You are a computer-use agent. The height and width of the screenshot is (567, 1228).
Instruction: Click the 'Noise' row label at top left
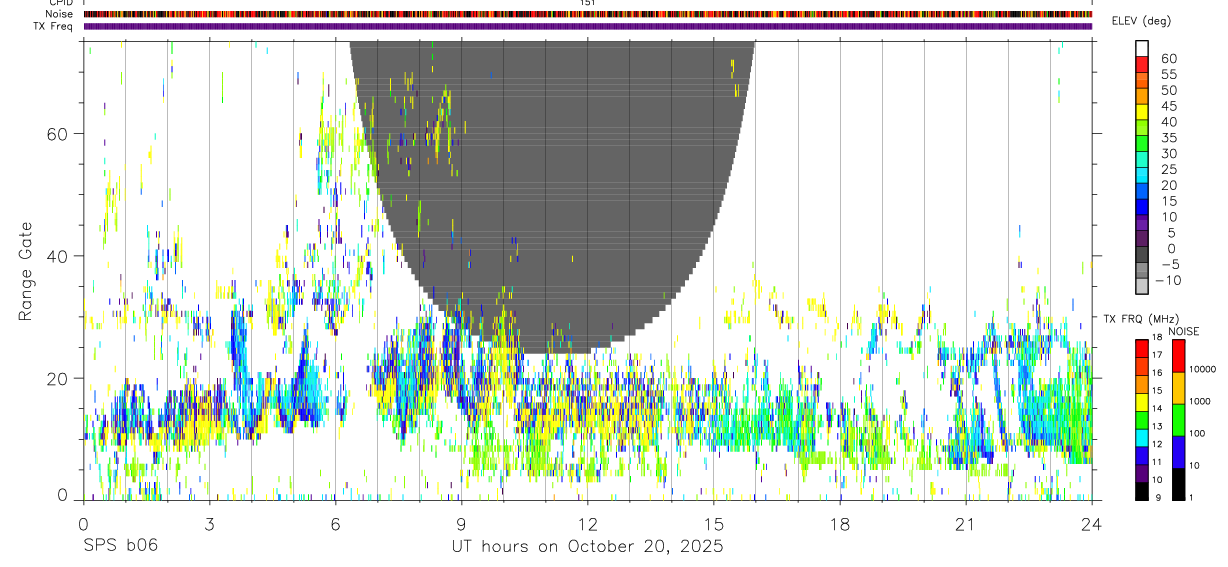tap(59, 14)
